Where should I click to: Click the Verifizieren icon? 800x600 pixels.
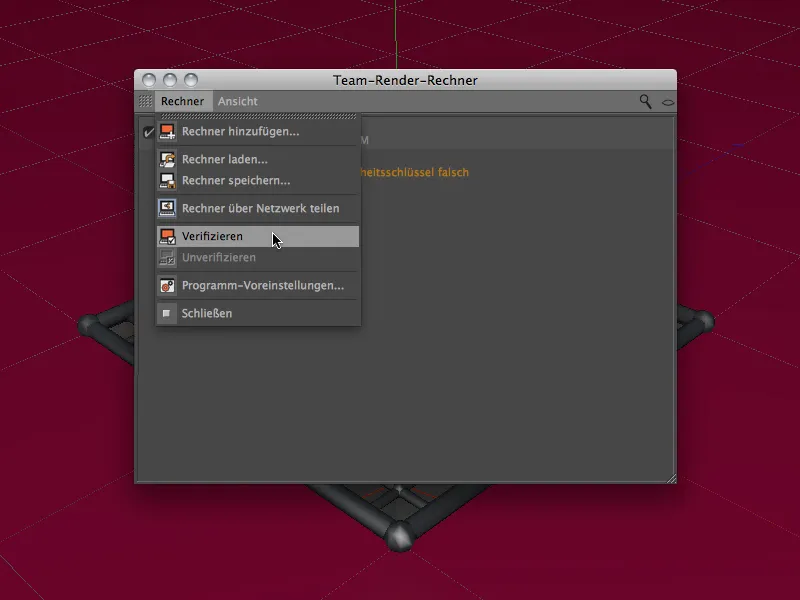(x=167, y=236)
